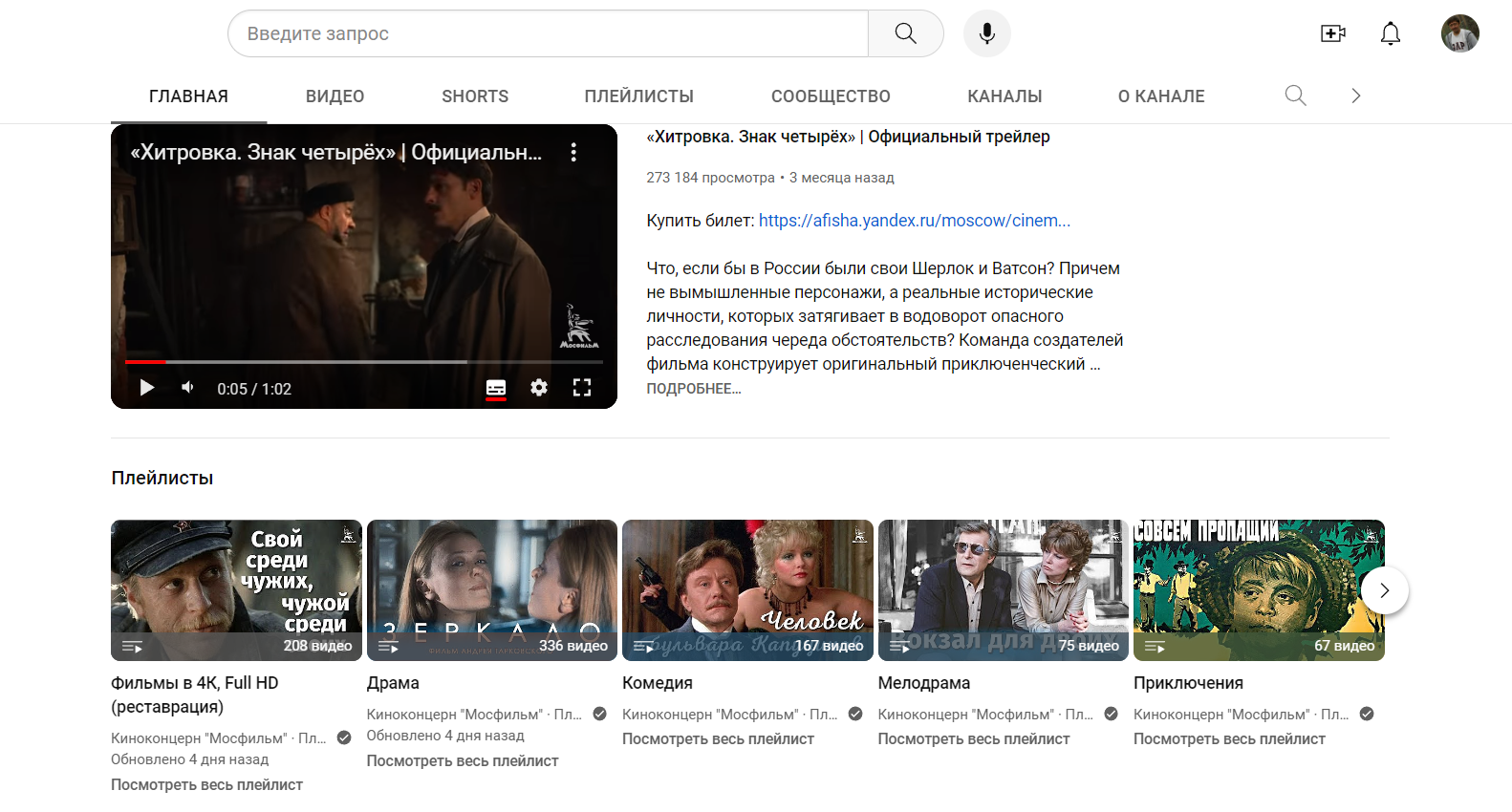View full playlist under Драма
Viewport: 1512px width, 812px height.
[x=463, y=760]
